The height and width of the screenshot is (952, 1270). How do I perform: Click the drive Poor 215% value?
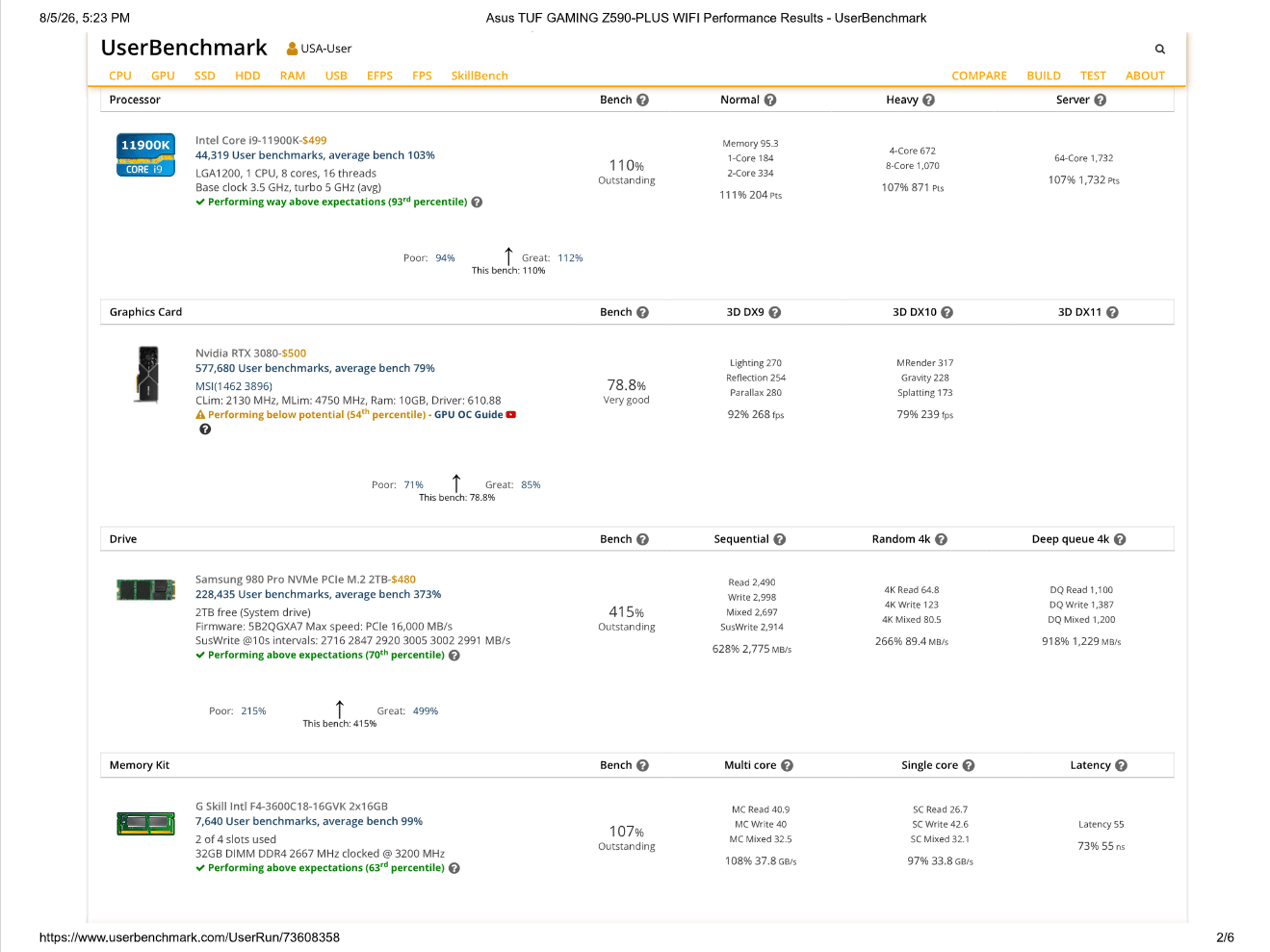tap(254, 711)
